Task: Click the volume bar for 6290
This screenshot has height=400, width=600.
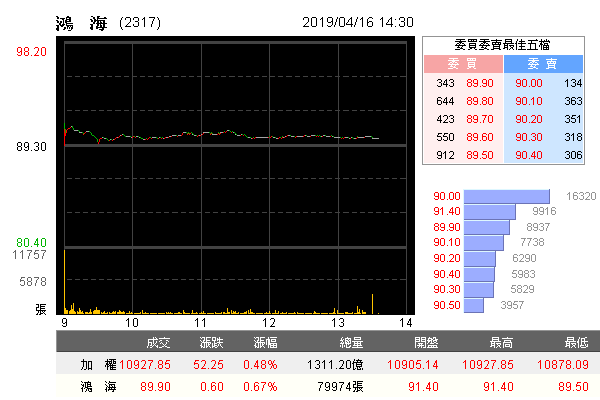Action: tap(480, 258)
